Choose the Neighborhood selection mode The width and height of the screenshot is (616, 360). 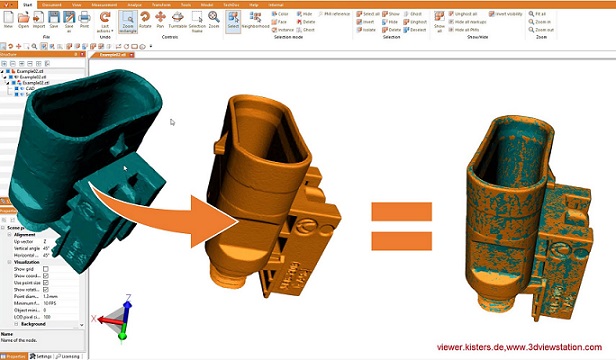pos(255,20)
